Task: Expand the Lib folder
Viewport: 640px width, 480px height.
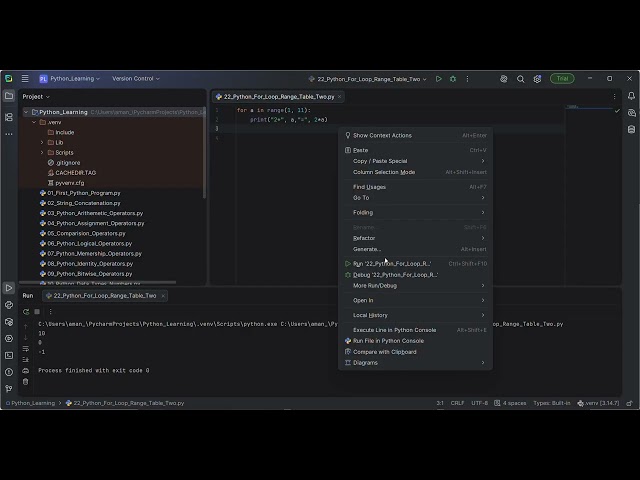Action: pyautogui.click(x=42, y=142)
